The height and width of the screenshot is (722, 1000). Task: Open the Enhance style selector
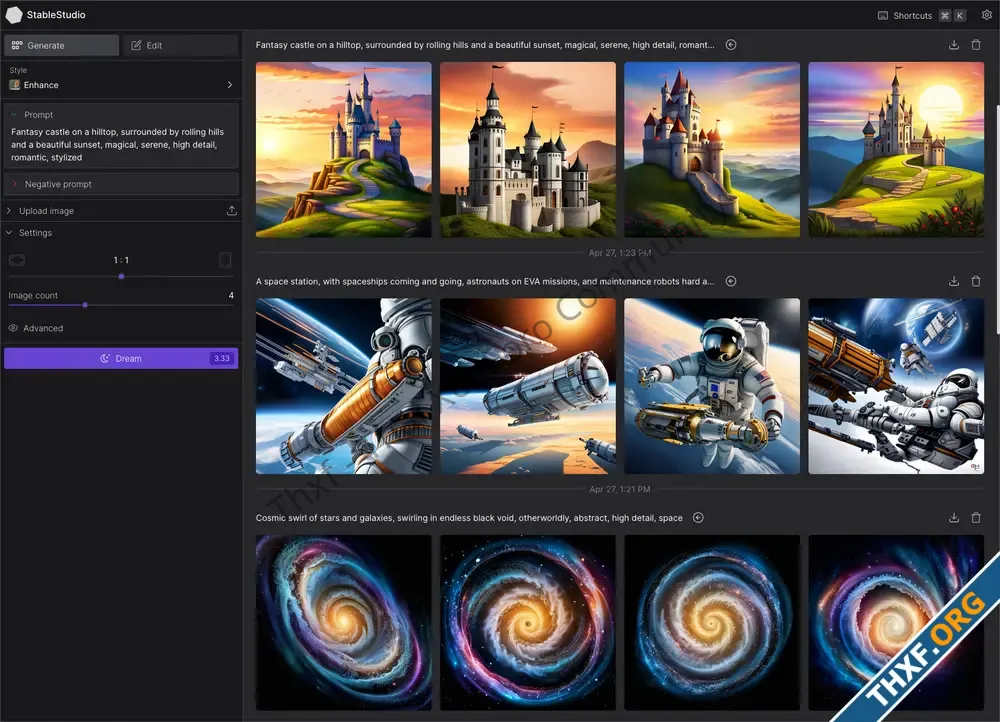pos(121,85)
